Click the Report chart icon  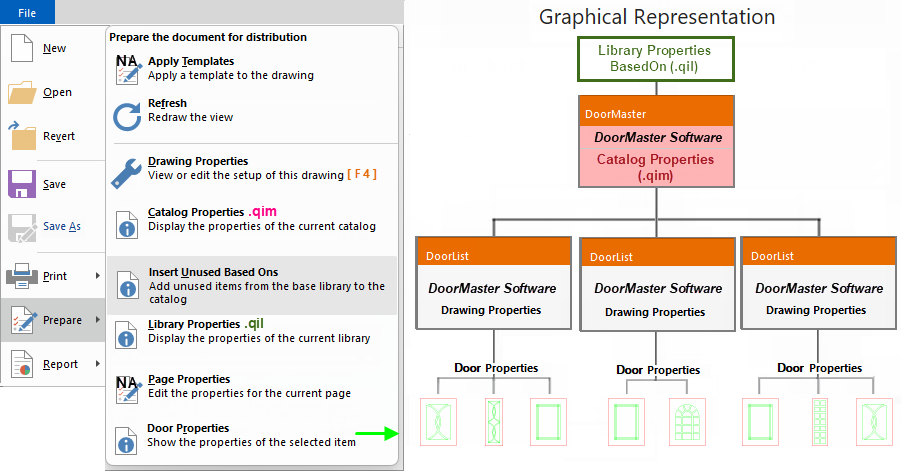[x=22, y=364]
